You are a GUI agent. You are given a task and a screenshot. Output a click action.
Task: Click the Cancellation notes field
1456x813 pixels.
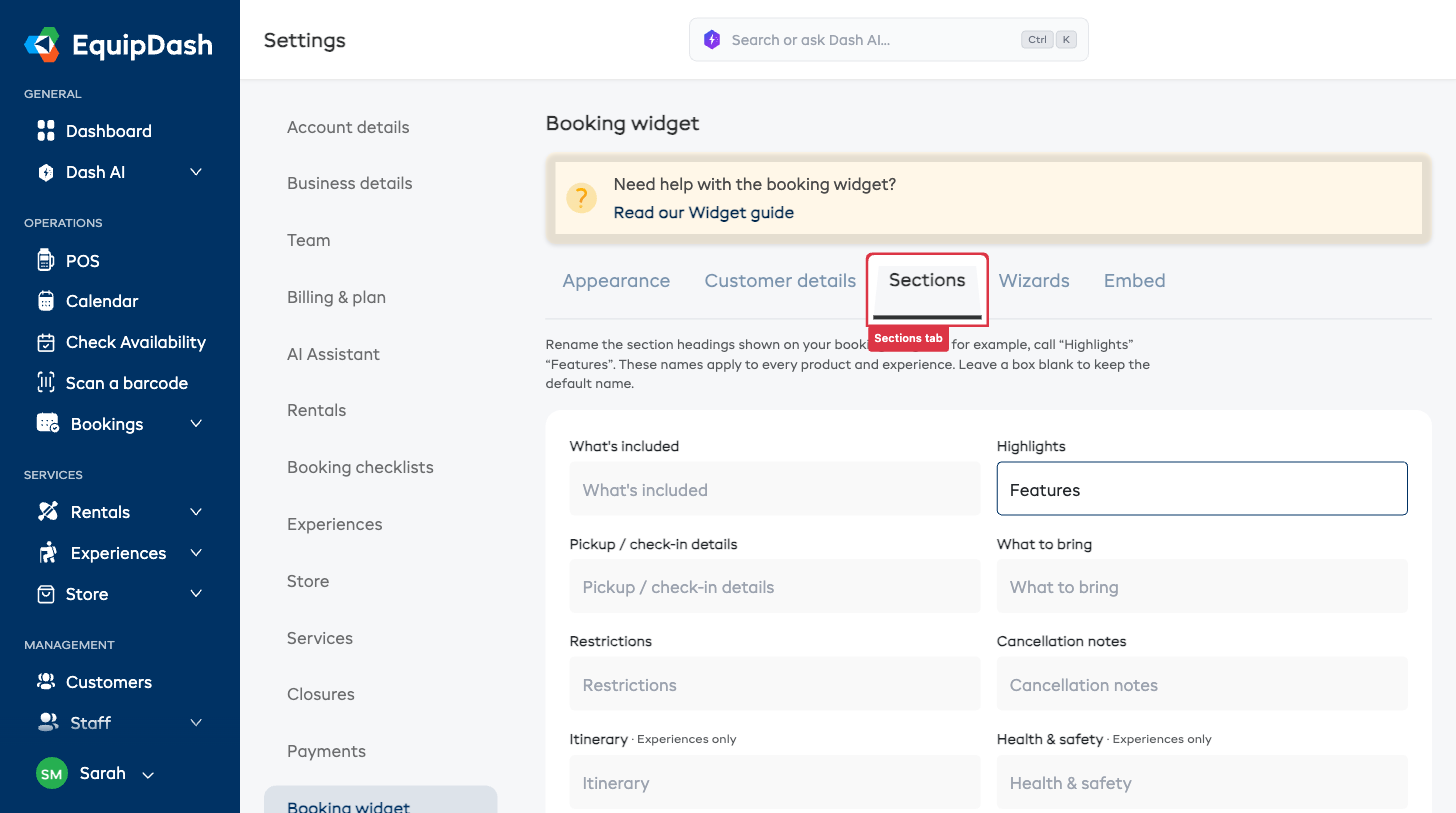tap(1202, 685)
